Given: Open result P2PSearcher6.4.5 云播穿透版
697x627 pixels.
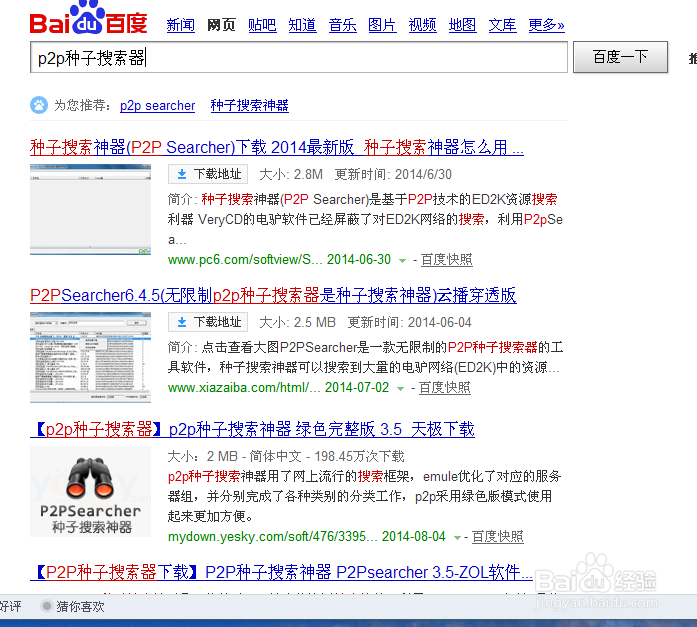Looking at the screenshot, I should (273, 295).
